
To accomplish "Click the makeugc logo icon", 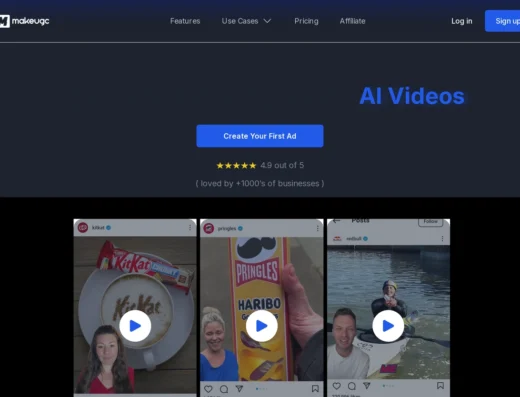I will coord(5,21).
